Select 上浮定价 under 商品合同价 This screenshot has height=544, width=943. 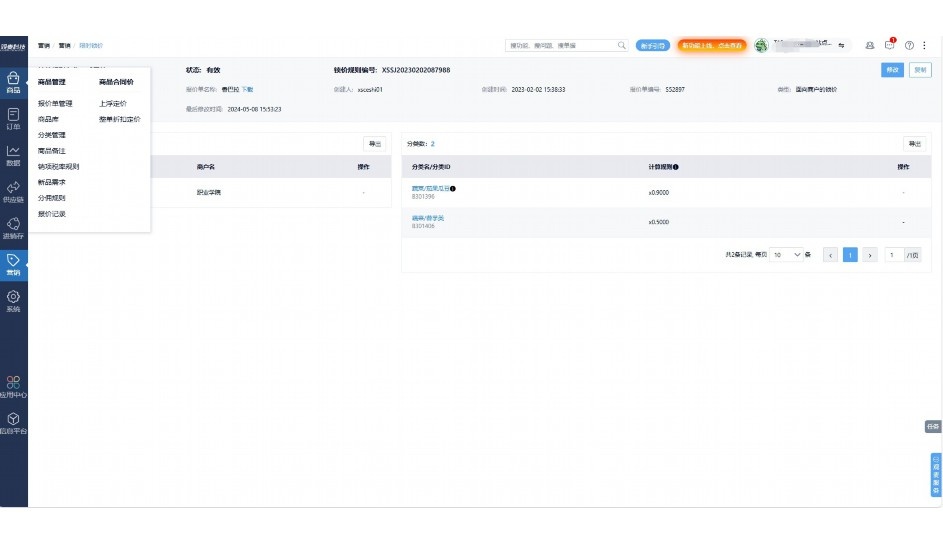point(113,103)
